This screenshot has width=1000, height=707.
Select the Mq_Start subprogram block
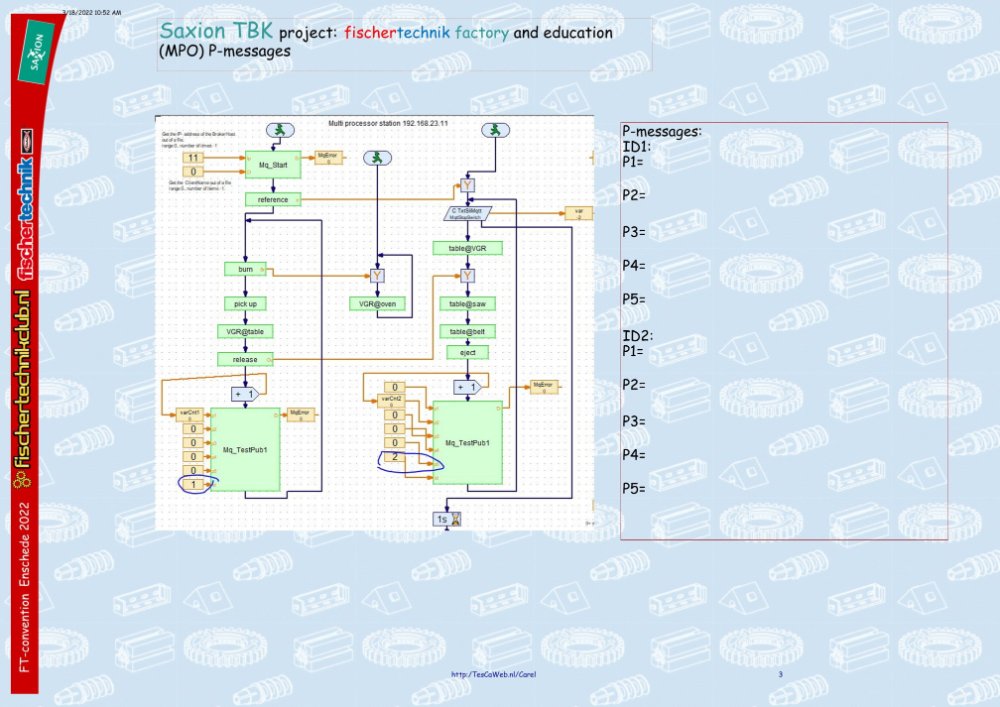point(273,165)
